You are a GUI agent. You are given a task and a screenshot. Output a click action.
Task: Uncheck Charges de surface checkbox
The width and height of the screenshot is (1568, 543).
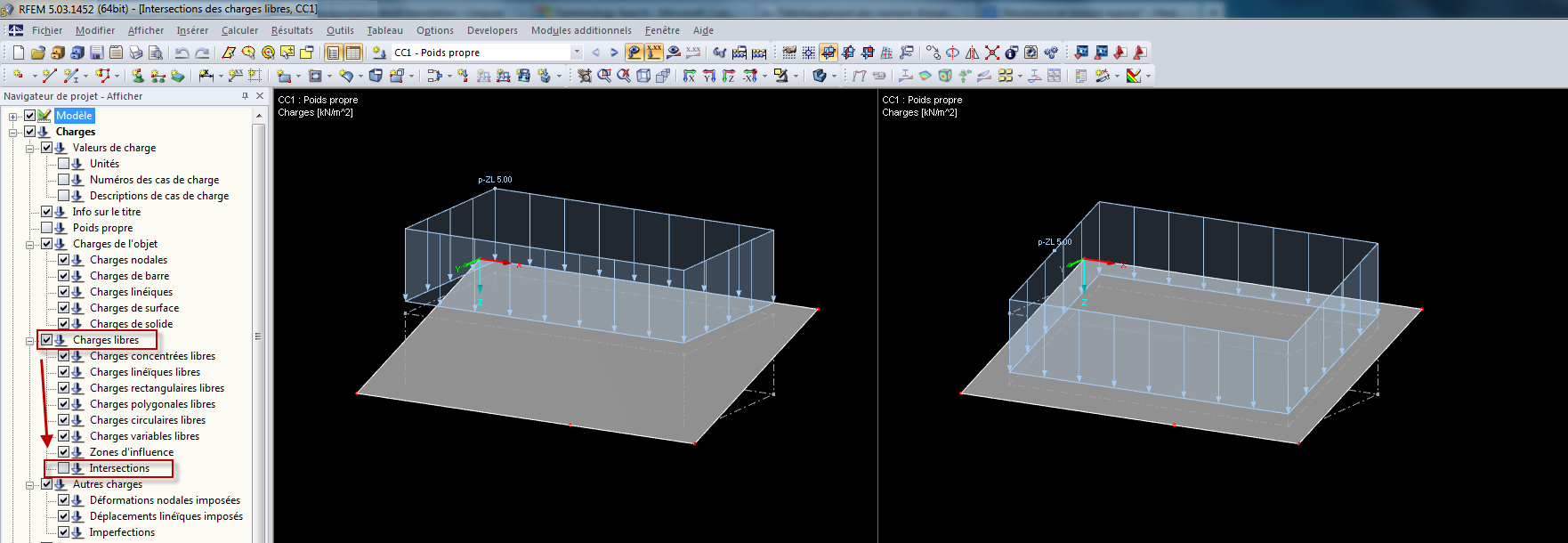point(63,308)
